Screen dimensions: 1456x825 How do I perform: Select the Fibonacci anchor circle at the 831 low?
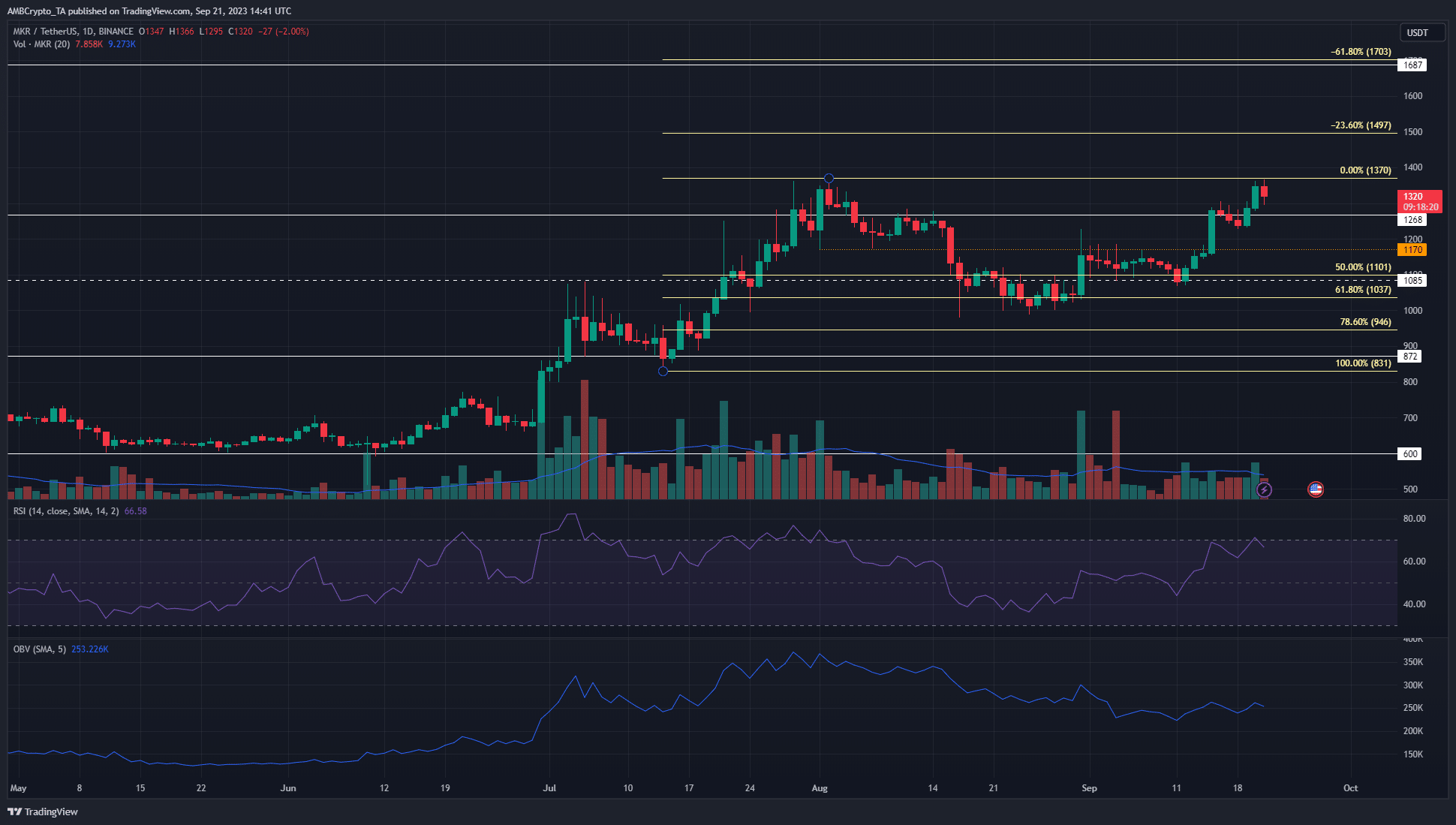tap(663, 371)
